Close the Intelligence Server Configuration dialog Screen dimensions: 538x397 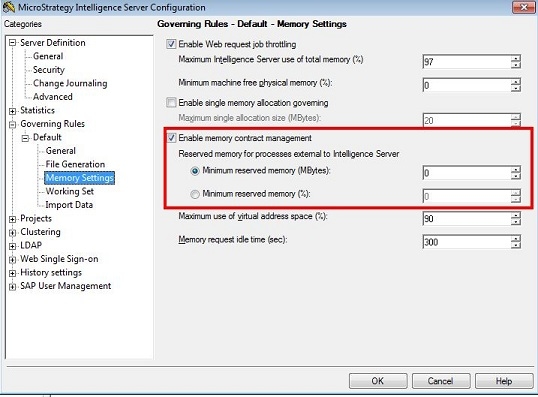coord(524,7)
